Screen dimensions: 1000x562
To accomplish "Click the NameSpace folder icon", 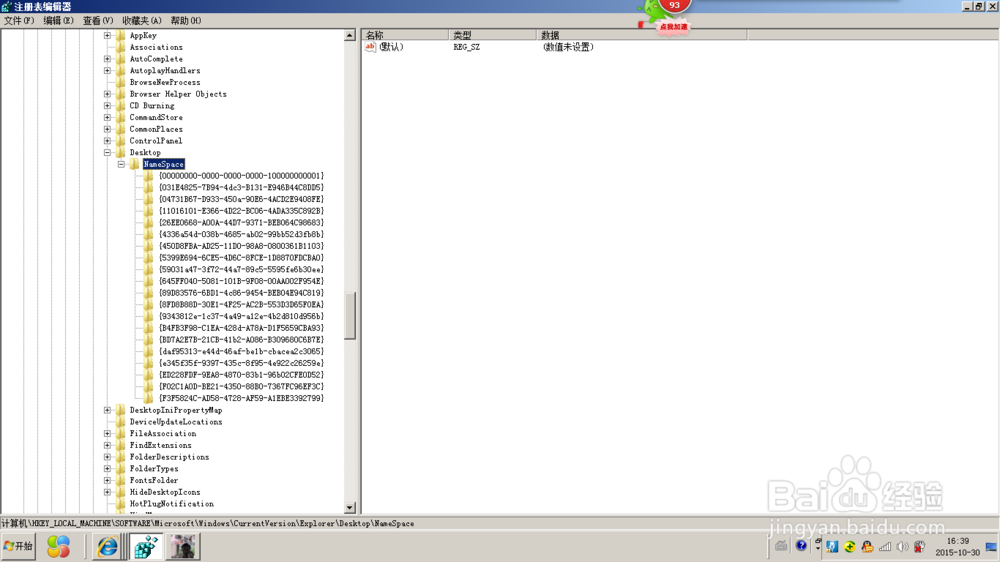I will tap(134, 164).
